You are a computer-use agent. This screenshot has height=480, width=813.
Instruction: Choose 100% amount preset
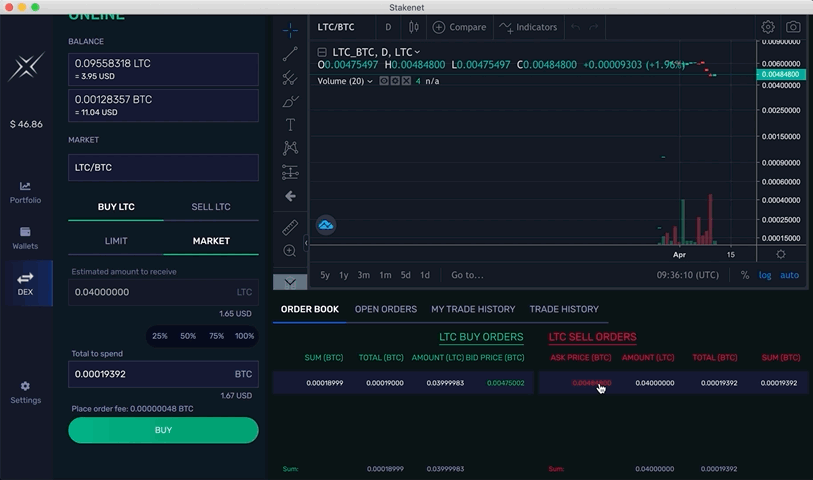pos(244,336)
